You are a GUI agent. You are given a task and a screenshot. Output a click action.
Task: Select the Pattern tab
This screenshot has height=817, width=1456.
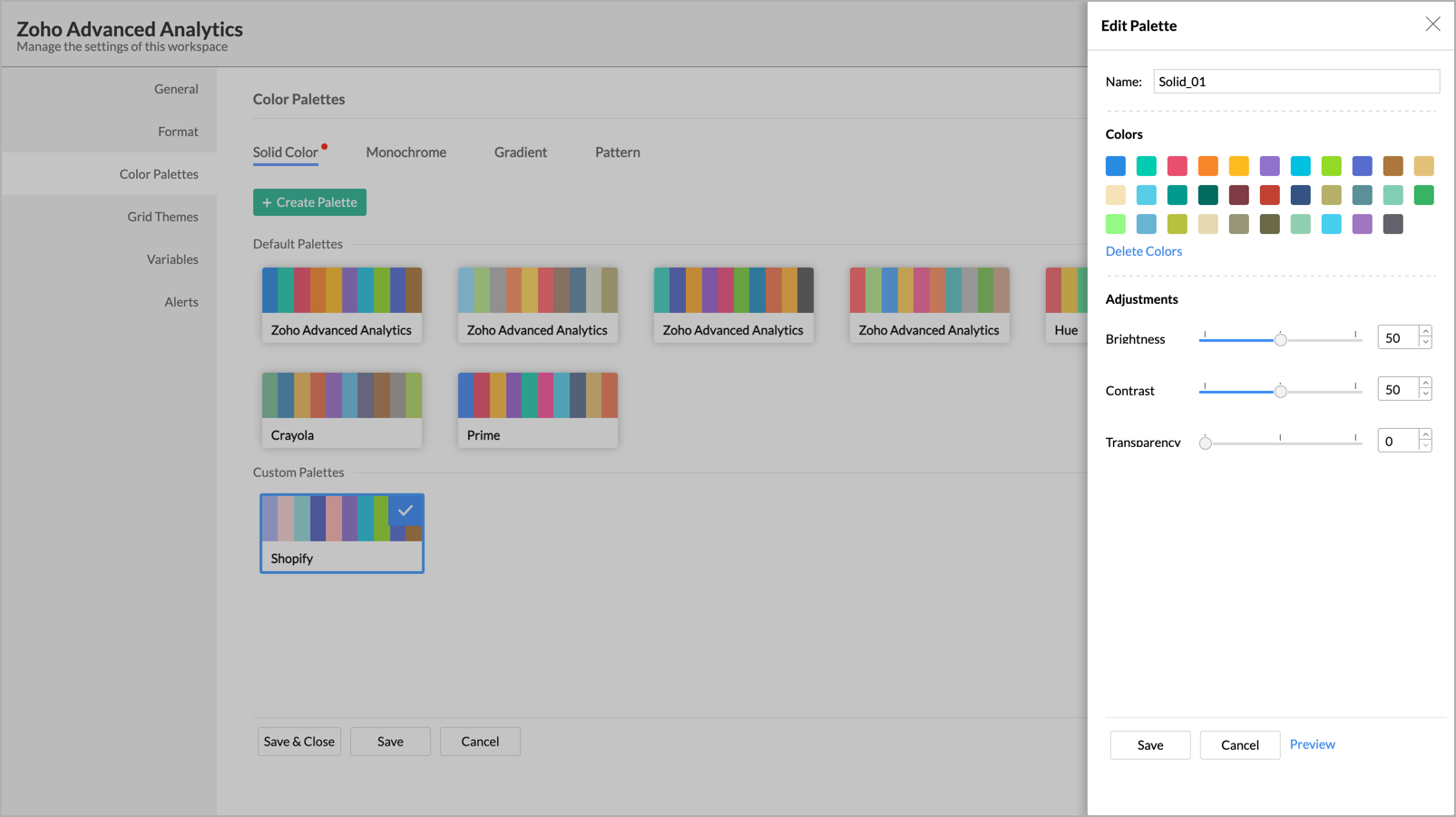[x=617, y=152]
